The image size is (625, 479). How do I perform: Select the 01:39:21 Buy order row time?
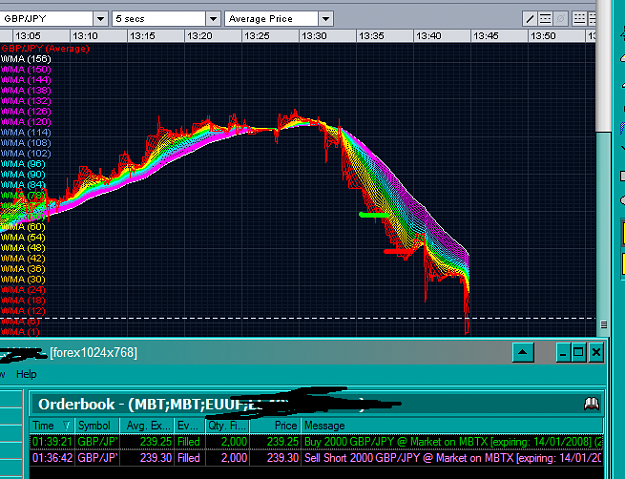point(52,442)
